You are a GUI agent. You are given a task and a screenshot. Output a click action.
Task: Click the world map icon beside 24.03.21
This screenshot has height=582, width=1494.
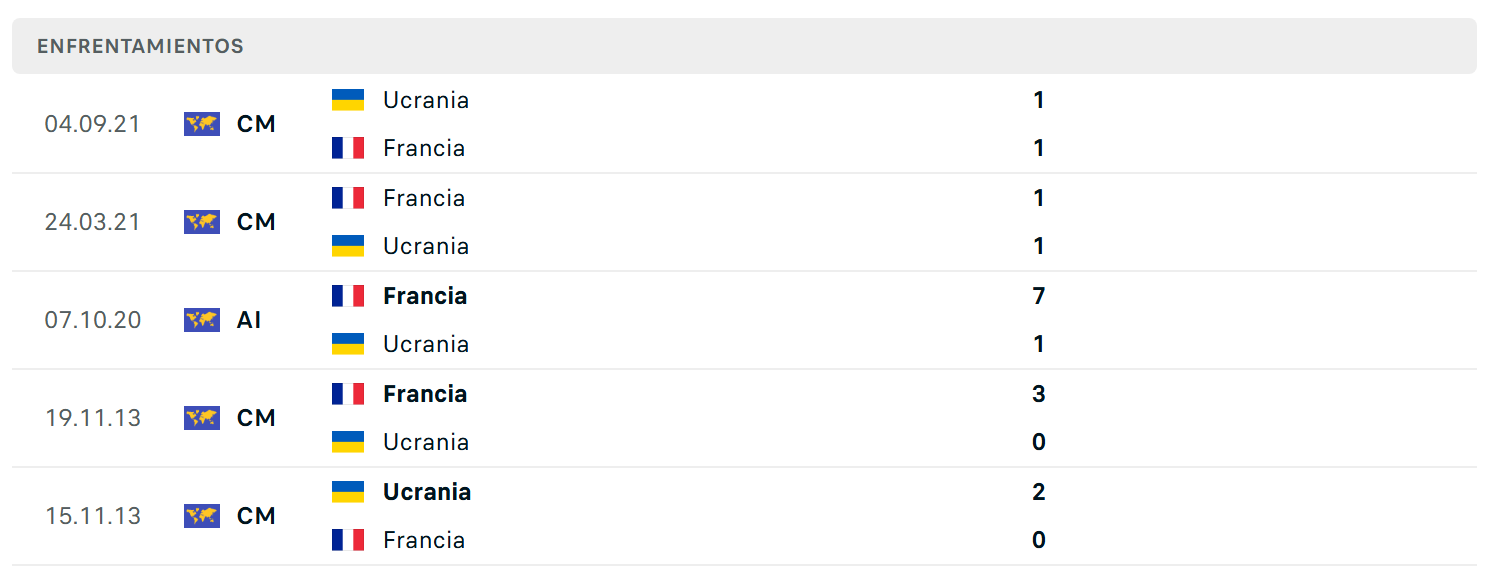202,222
